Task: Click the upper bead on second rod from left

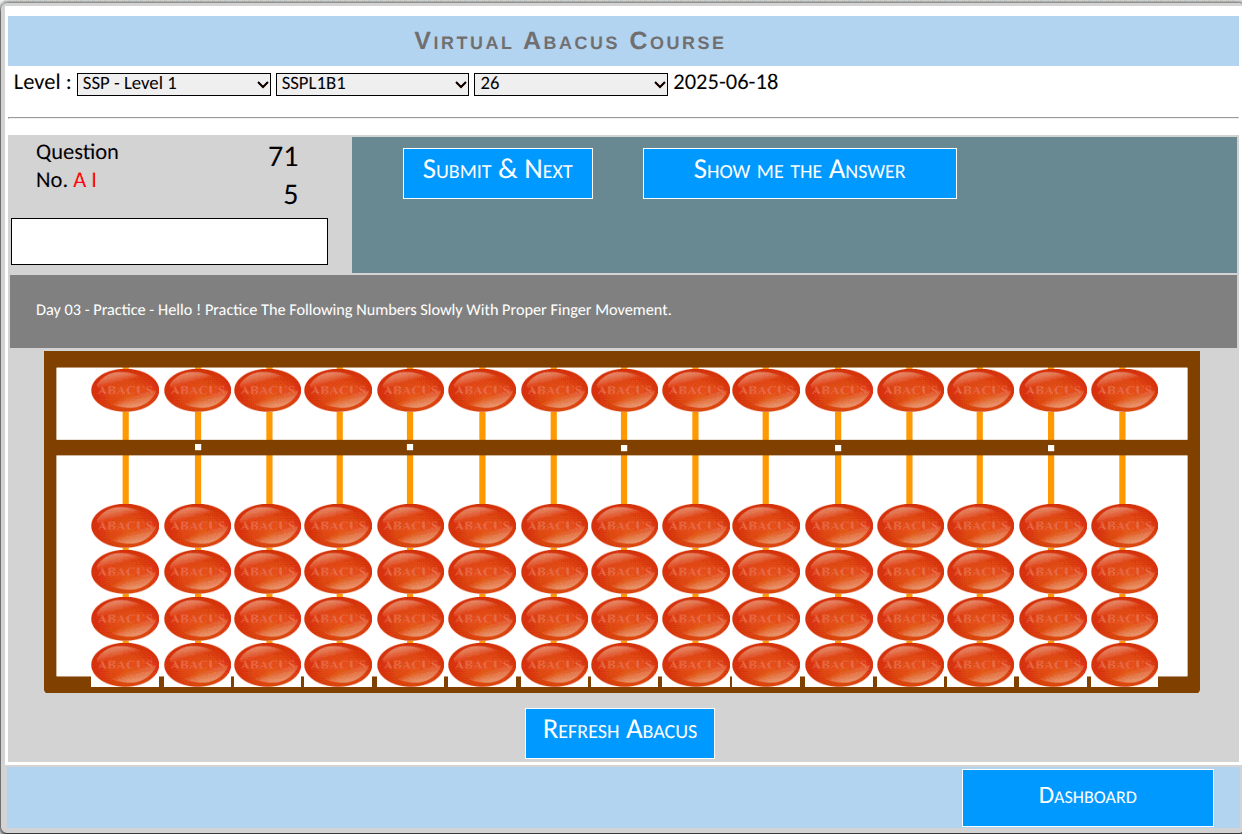Action: [x=197, y=390]
